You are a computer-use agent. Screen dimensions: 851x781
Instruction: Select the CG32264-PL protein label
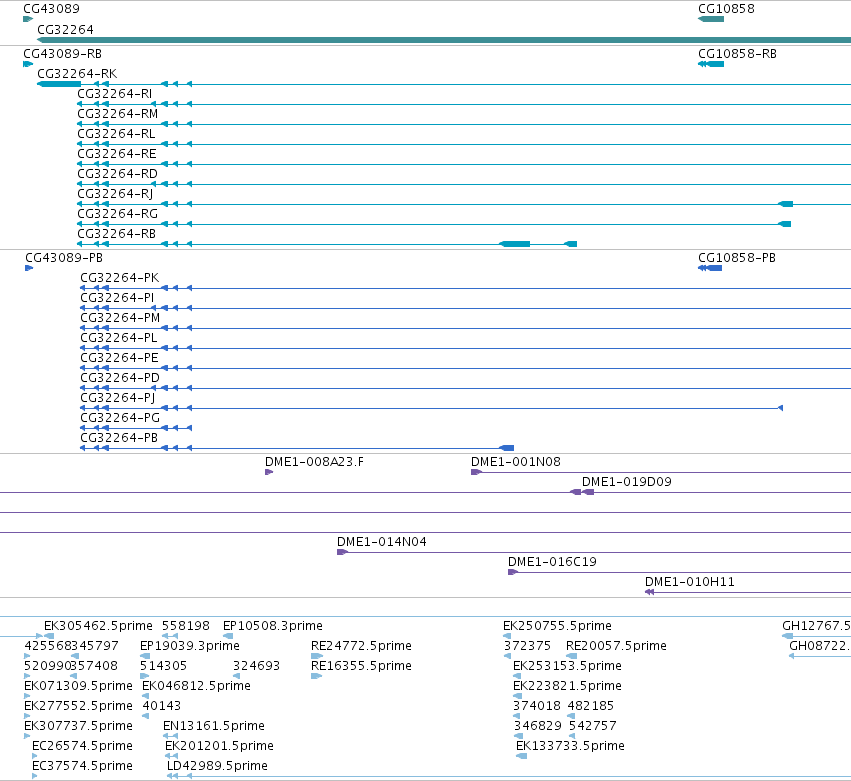118,338
